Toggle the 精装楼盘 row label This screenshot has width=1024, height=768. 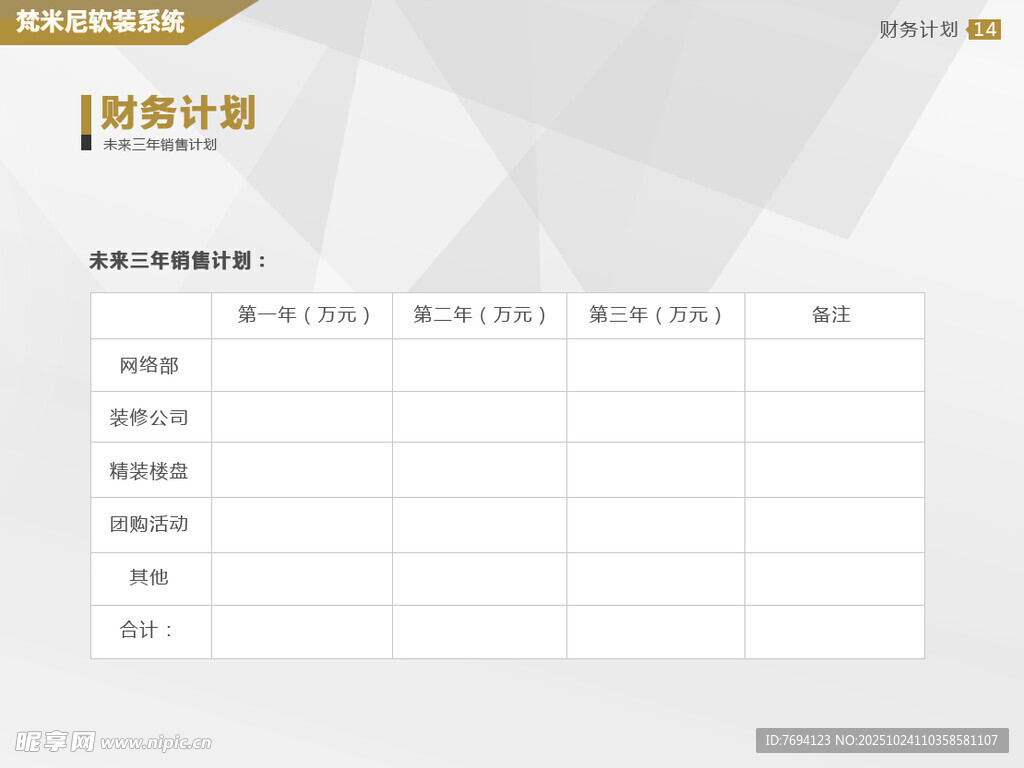[150, 470]
